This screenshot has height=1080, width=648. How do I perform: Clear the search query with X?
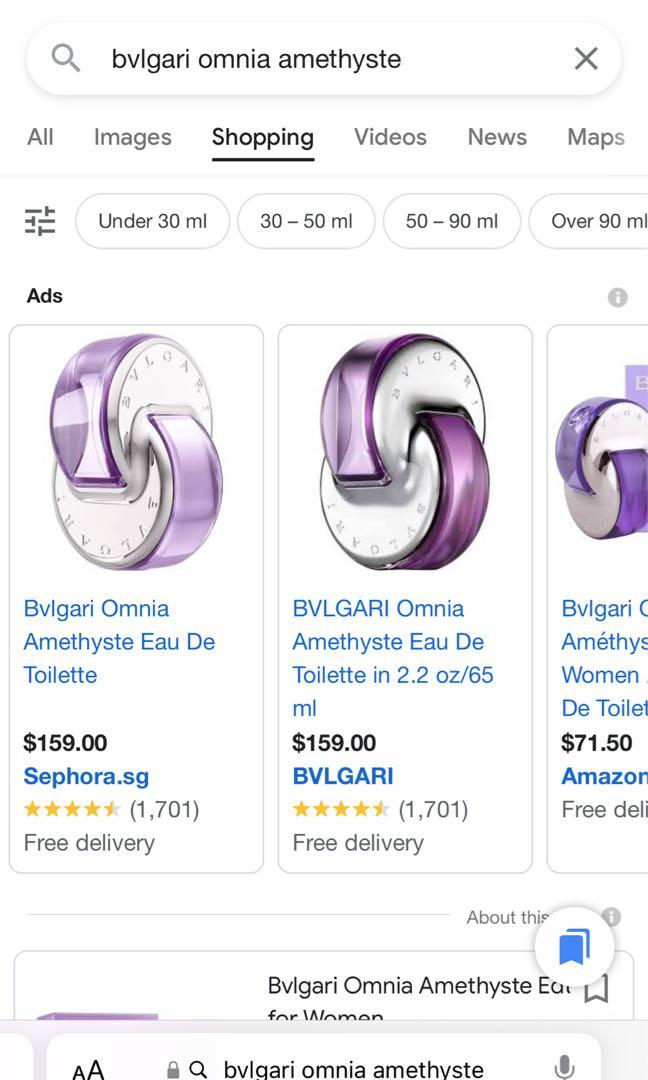(x=586, y=59)
